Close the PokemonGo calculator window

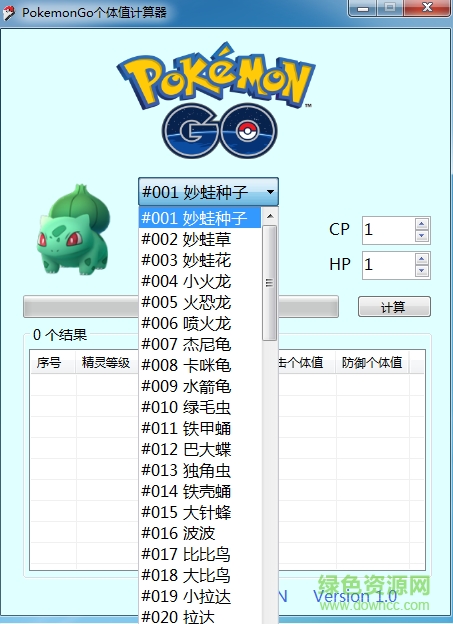pyautogui.click(x=427, y=8)
